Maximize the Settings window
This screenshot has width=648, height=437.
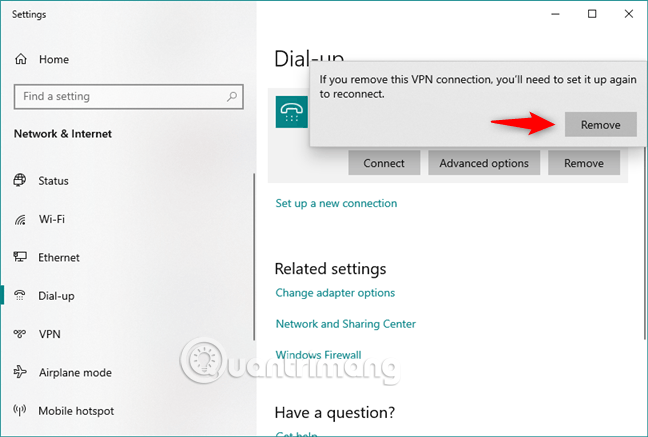592,14
